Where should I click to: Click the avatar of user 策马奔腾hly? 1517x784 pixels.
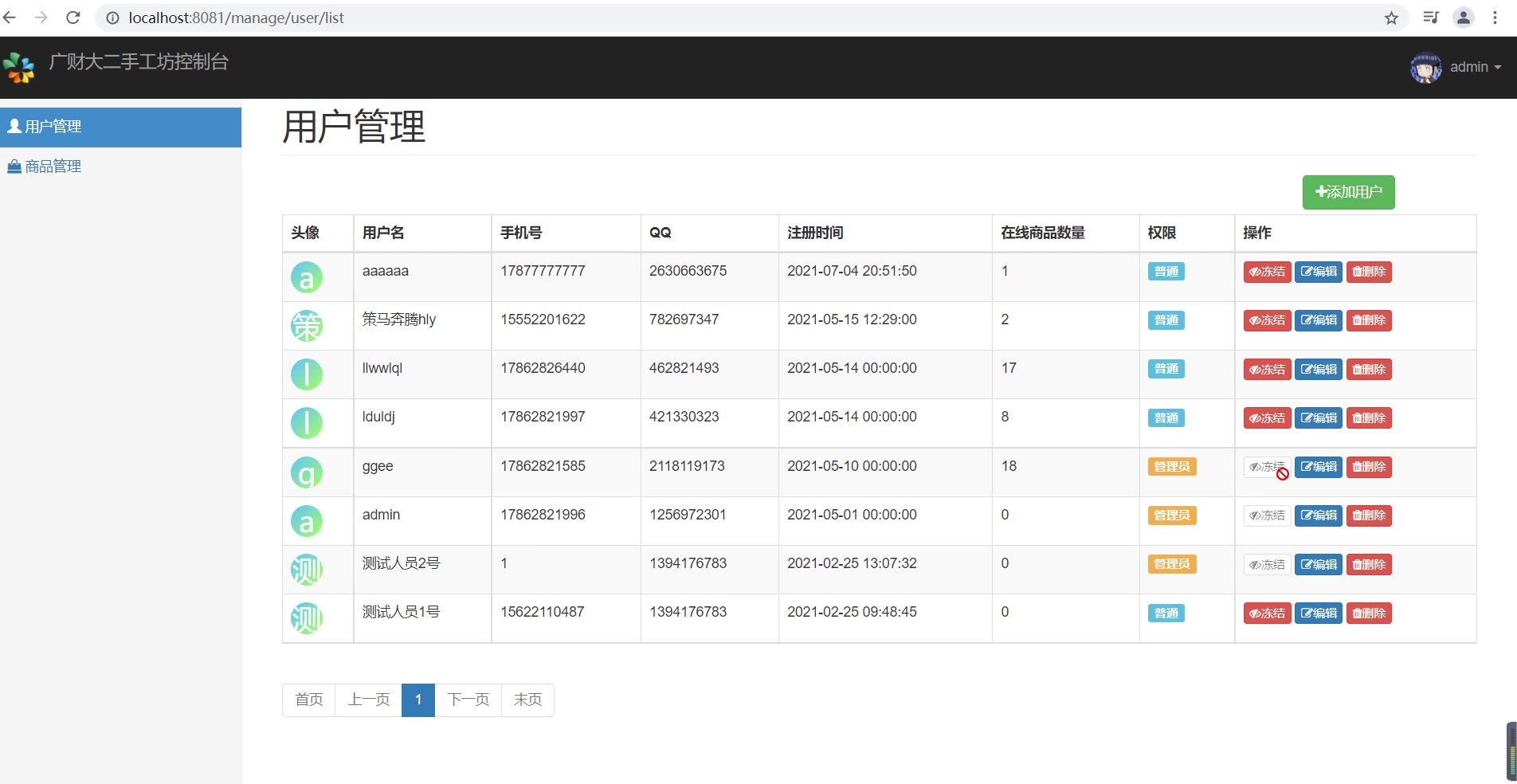pos(306,326)
